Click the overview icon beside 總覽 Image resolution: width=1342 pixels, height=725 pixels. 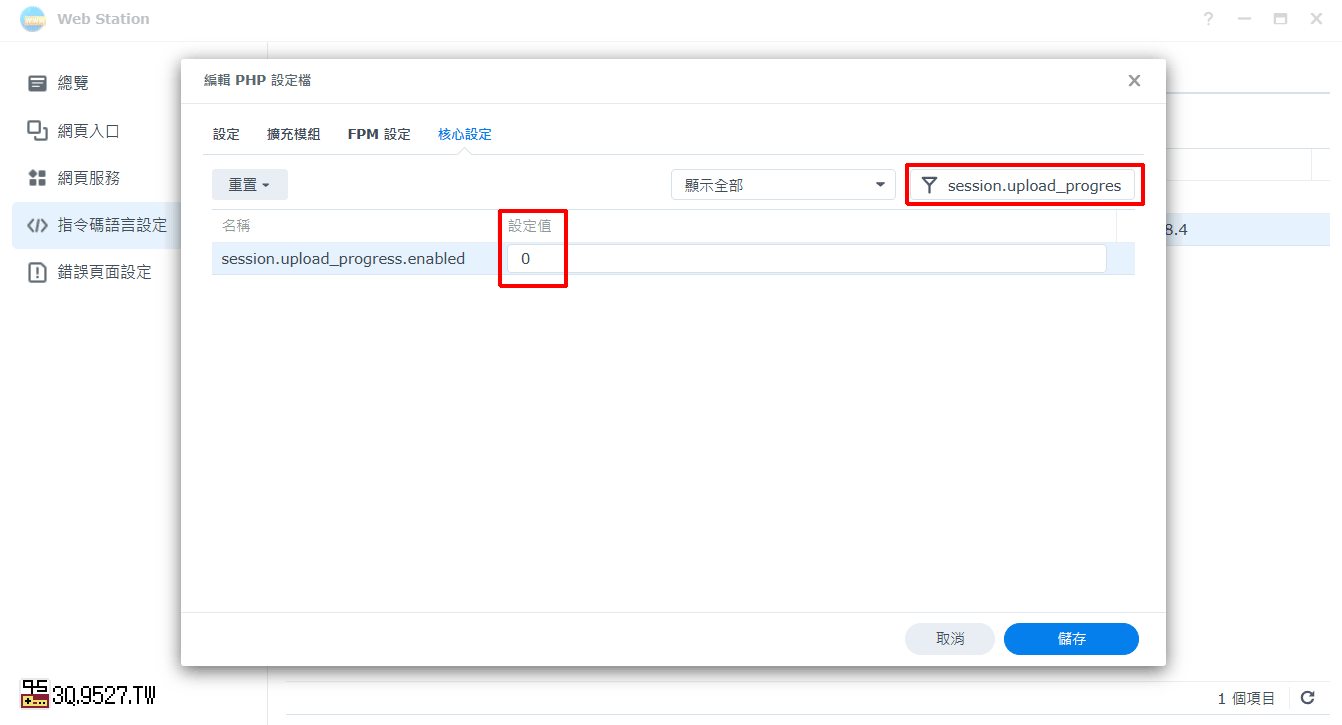(x=37, y=83)
